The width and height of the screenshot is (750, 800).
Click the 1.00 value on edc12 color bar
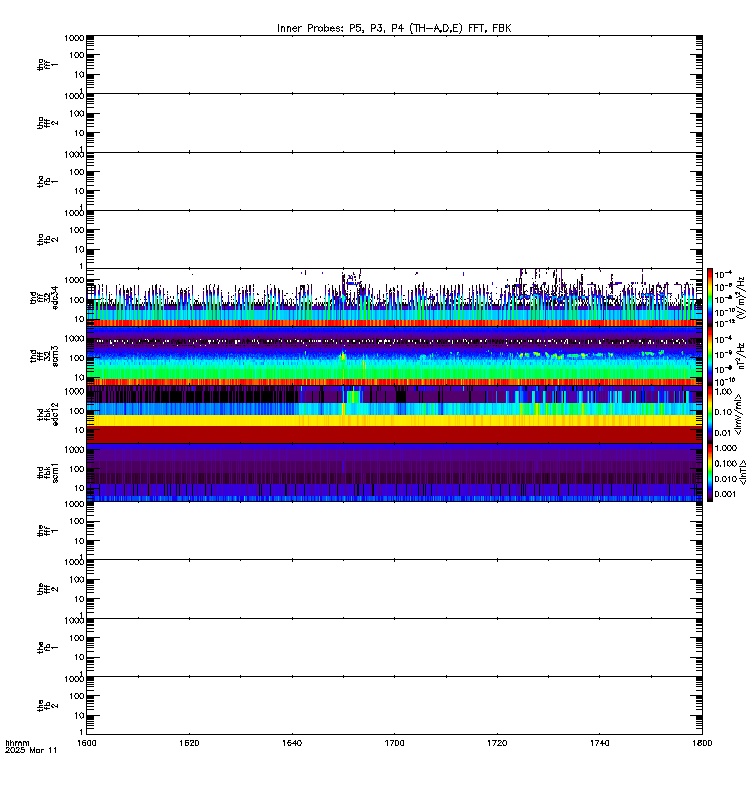pyautogui.click(x=723, y=392)
